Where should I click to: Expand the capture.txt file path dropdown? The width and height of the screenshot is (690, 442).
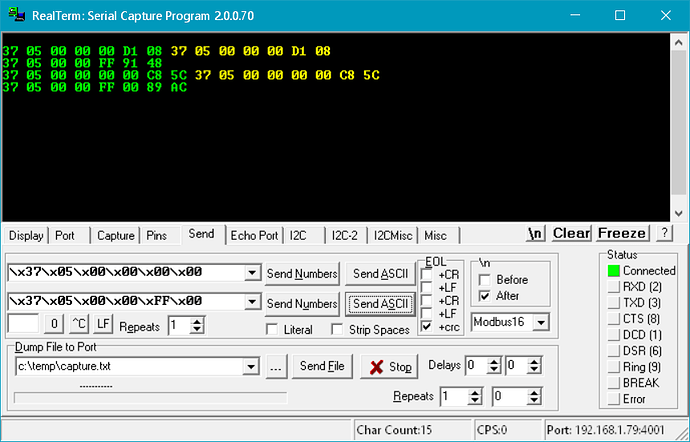point(251,366)
